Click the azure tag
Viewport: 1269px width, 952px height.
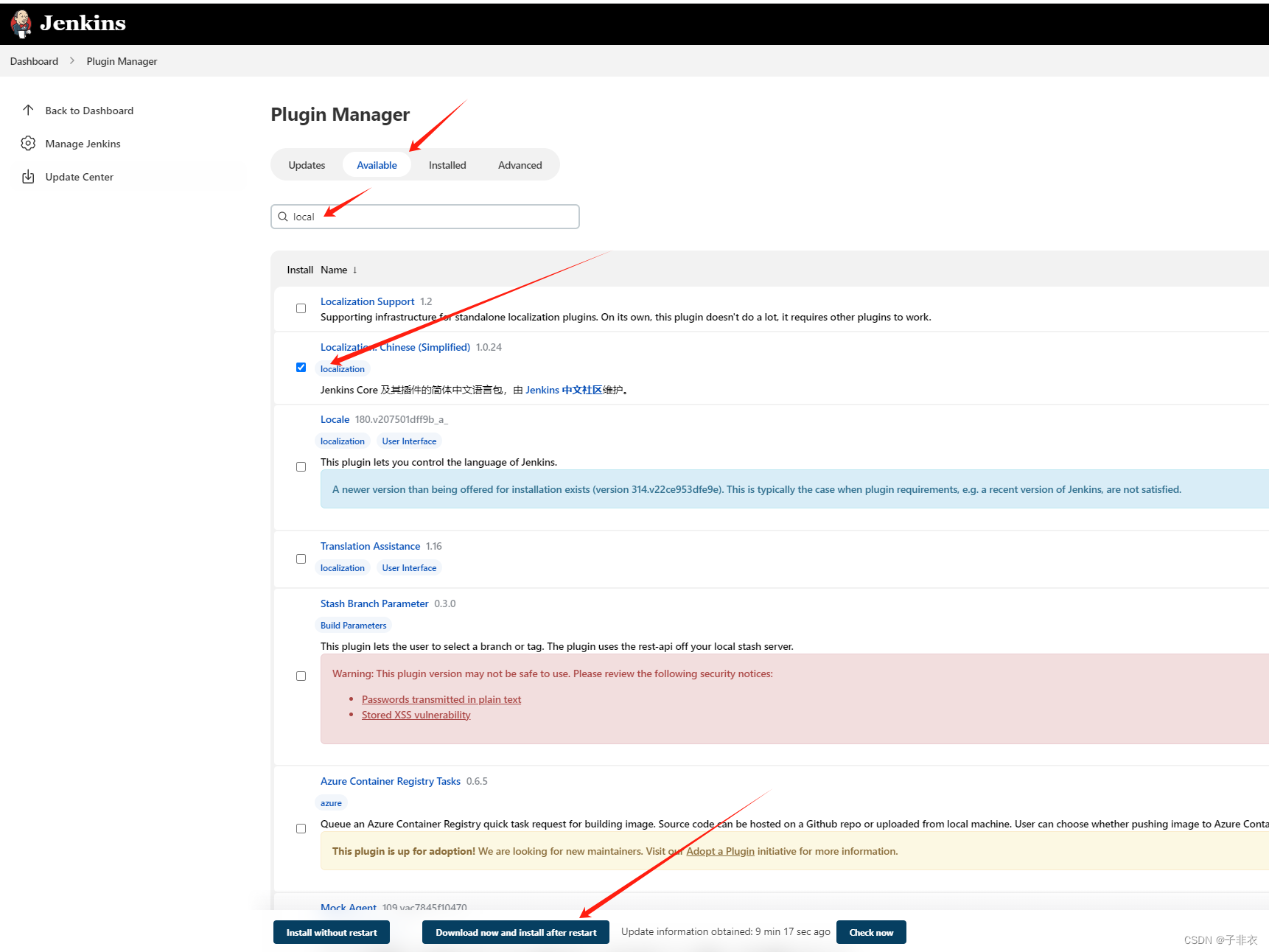tap(331, 803)
